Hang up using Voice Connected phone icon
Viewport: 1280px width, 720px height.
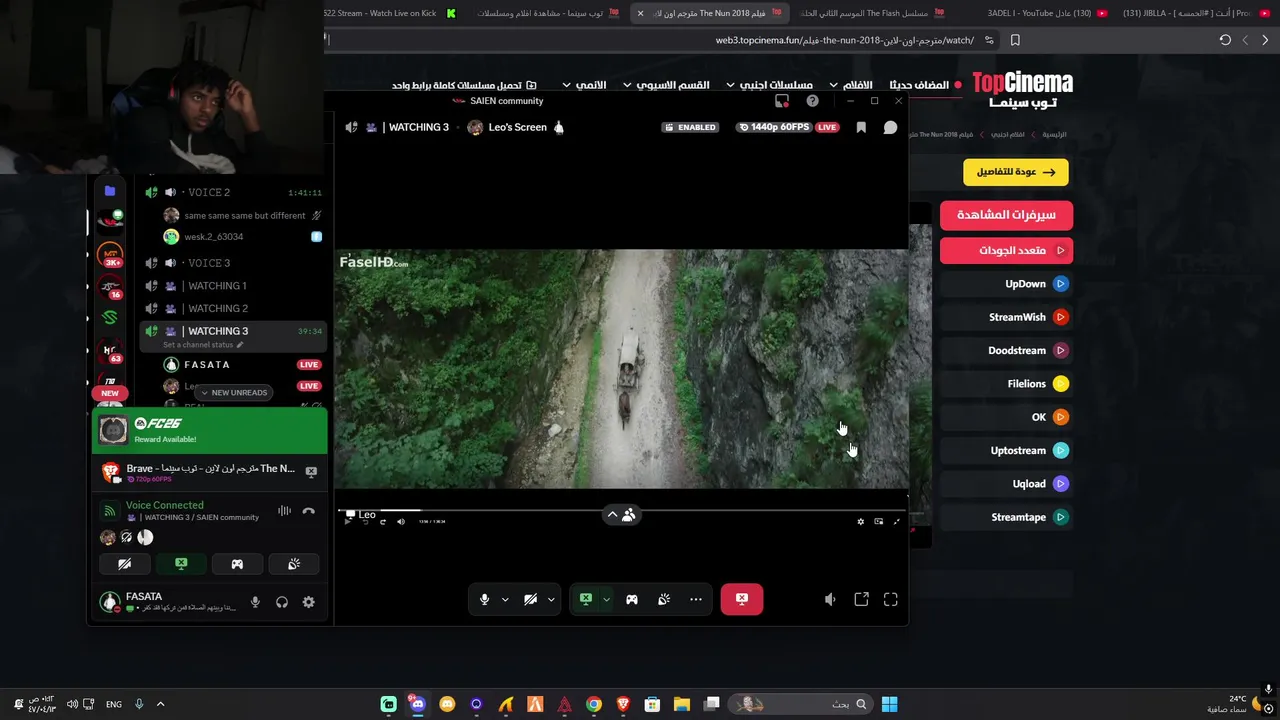(x=309, y=511)
